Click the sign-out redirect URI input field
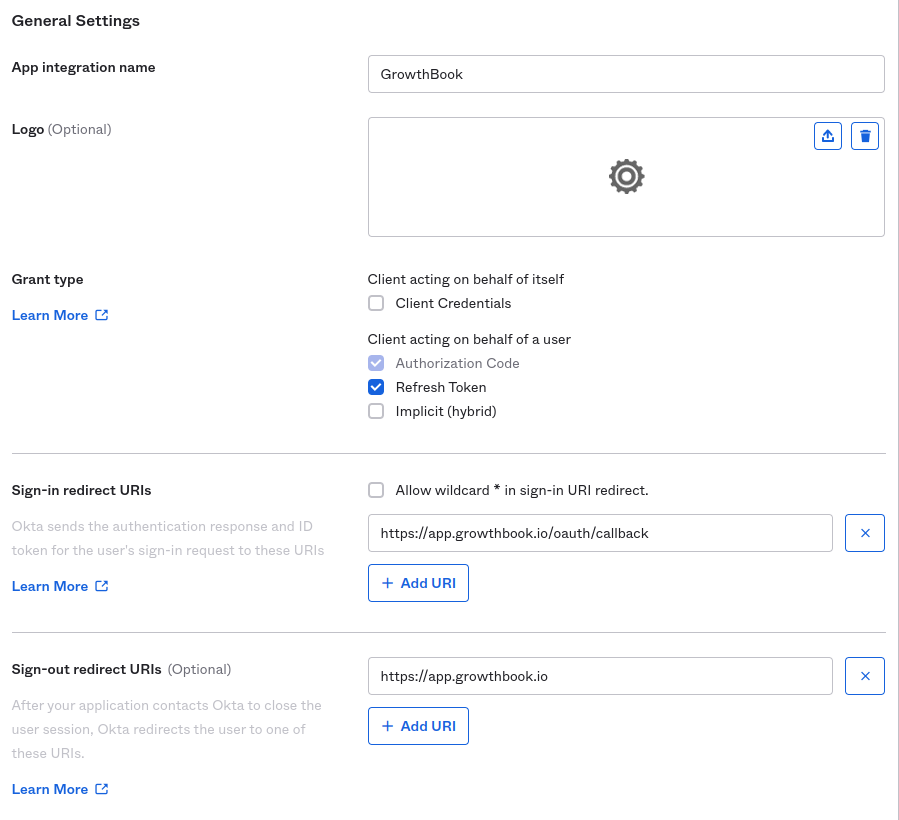 (x=600, y=676)
